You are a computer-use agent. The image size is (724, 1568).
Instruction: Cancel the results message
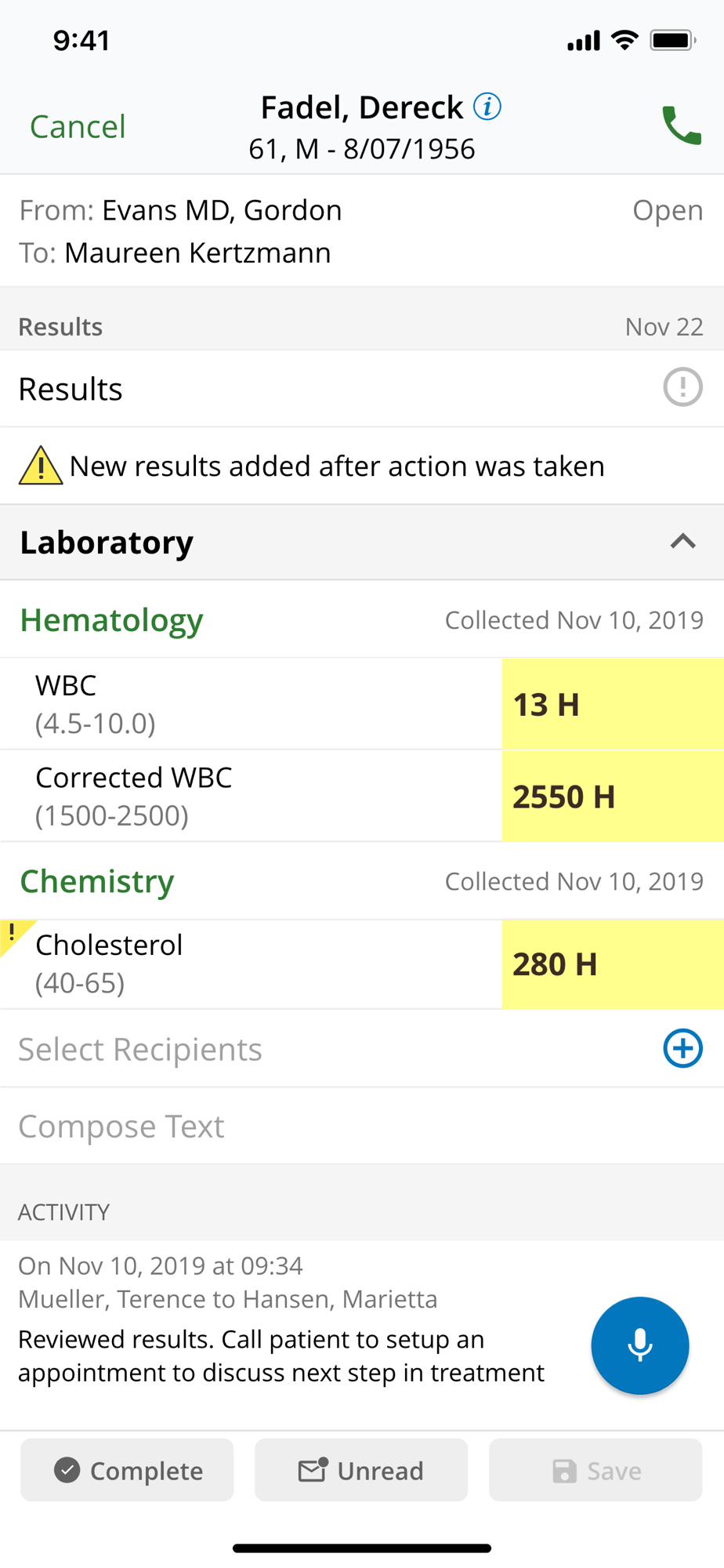[78, 126]
